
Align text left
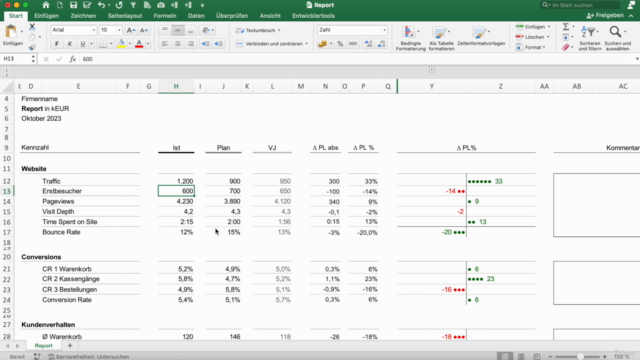click(x=164, y=44)
